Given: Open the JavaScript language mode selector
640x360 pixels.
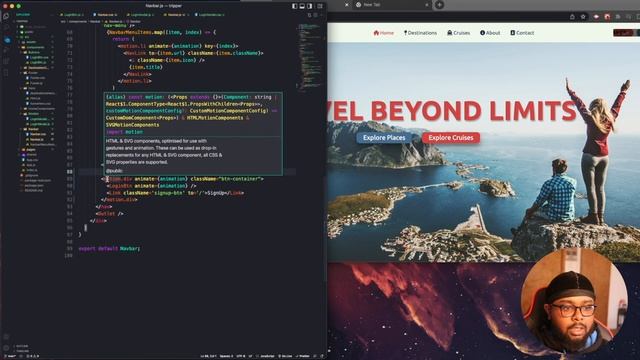Looking at the screenshot, I should click(268, 356).
